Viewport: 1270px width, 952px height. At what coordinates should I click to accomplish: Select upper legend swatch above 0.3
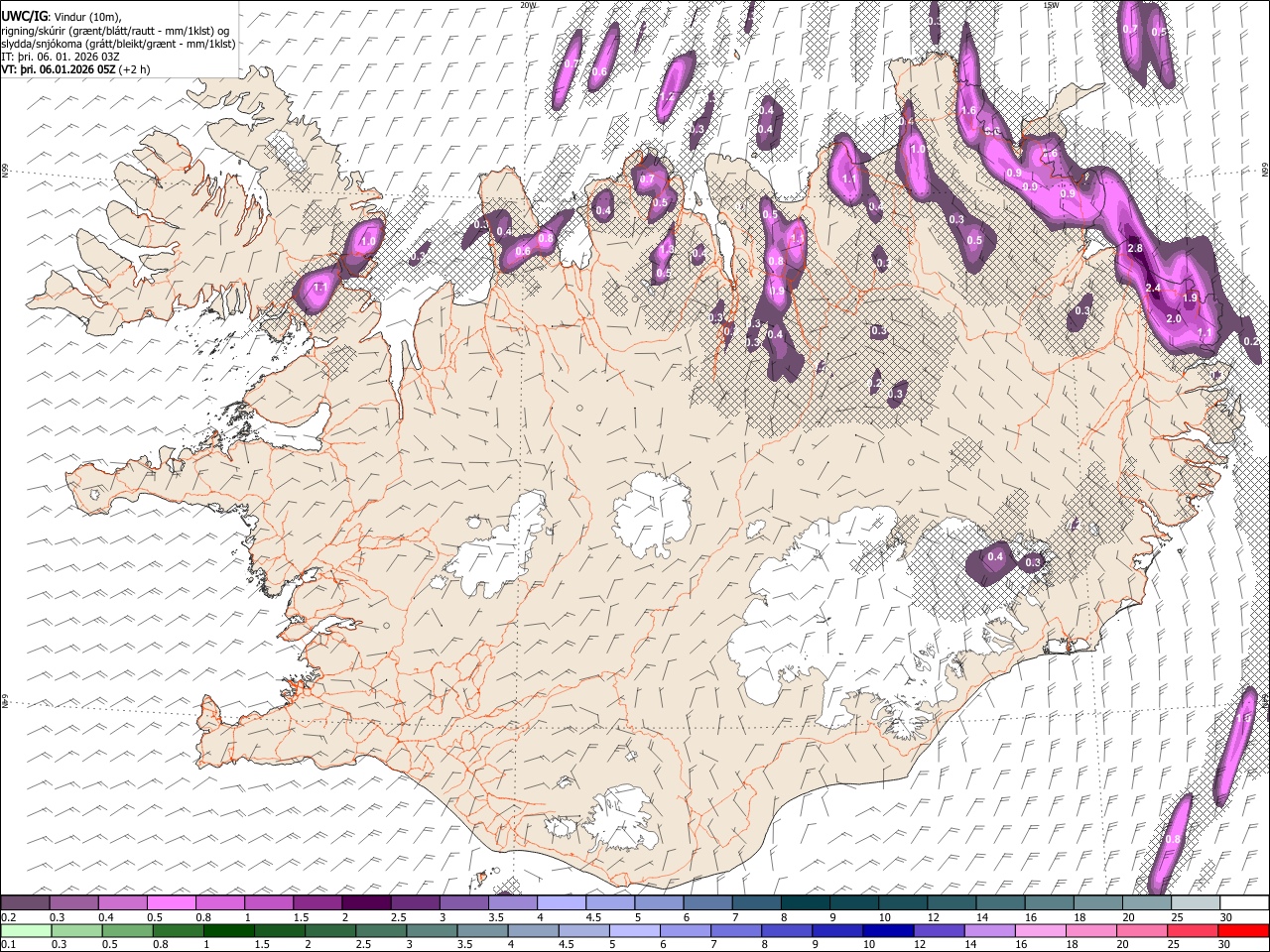point(73,903)
